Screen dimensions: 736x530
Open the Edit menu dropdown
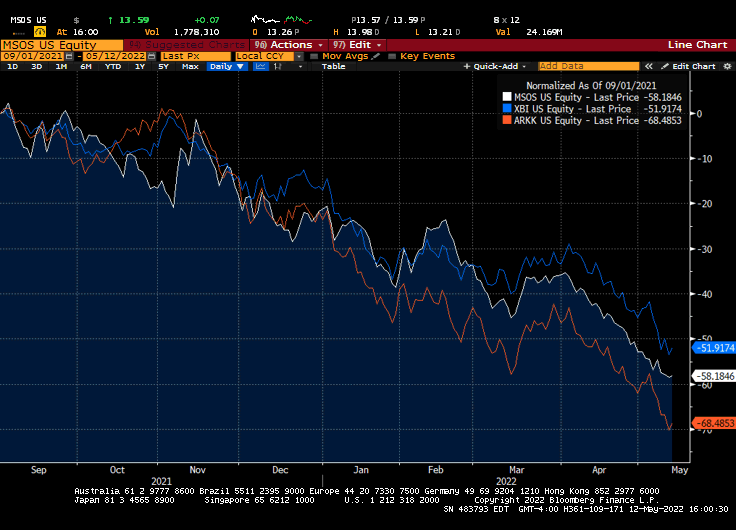click(358, 45)
